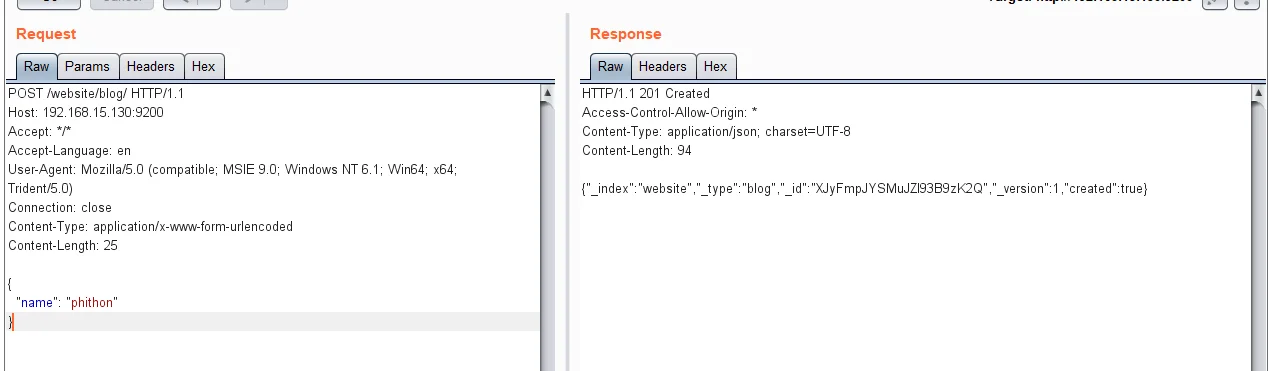
Task: Place cursor at the closing brace line
Action: (x=272, y=321)
